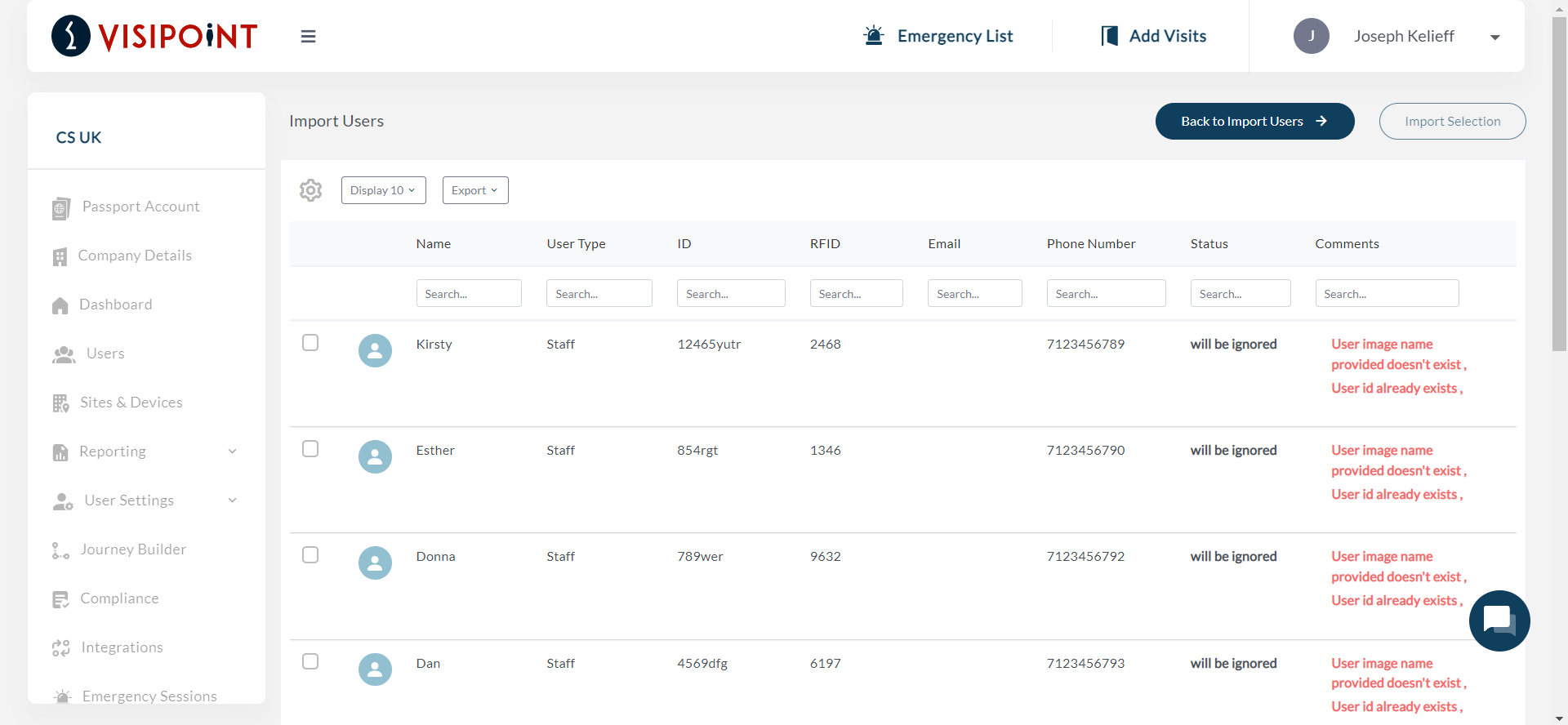Click Kirsty's profile avatar
The height and width of the screenshot is (725, 1568).
(x=375, y=350)
